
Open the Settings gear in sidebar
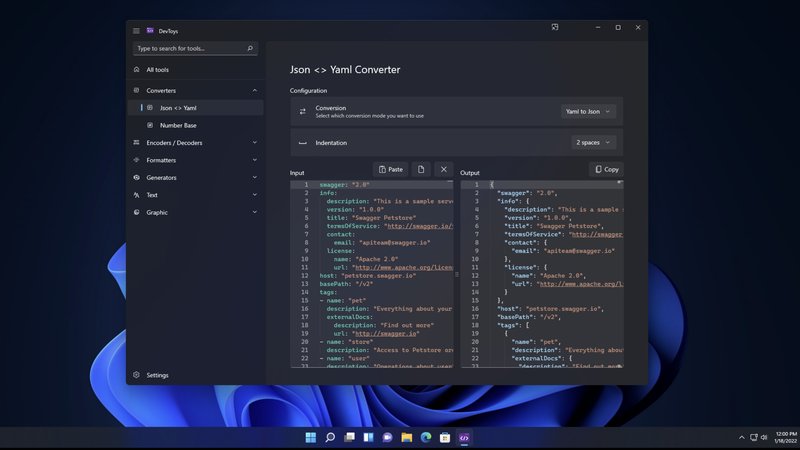(137, 375)
